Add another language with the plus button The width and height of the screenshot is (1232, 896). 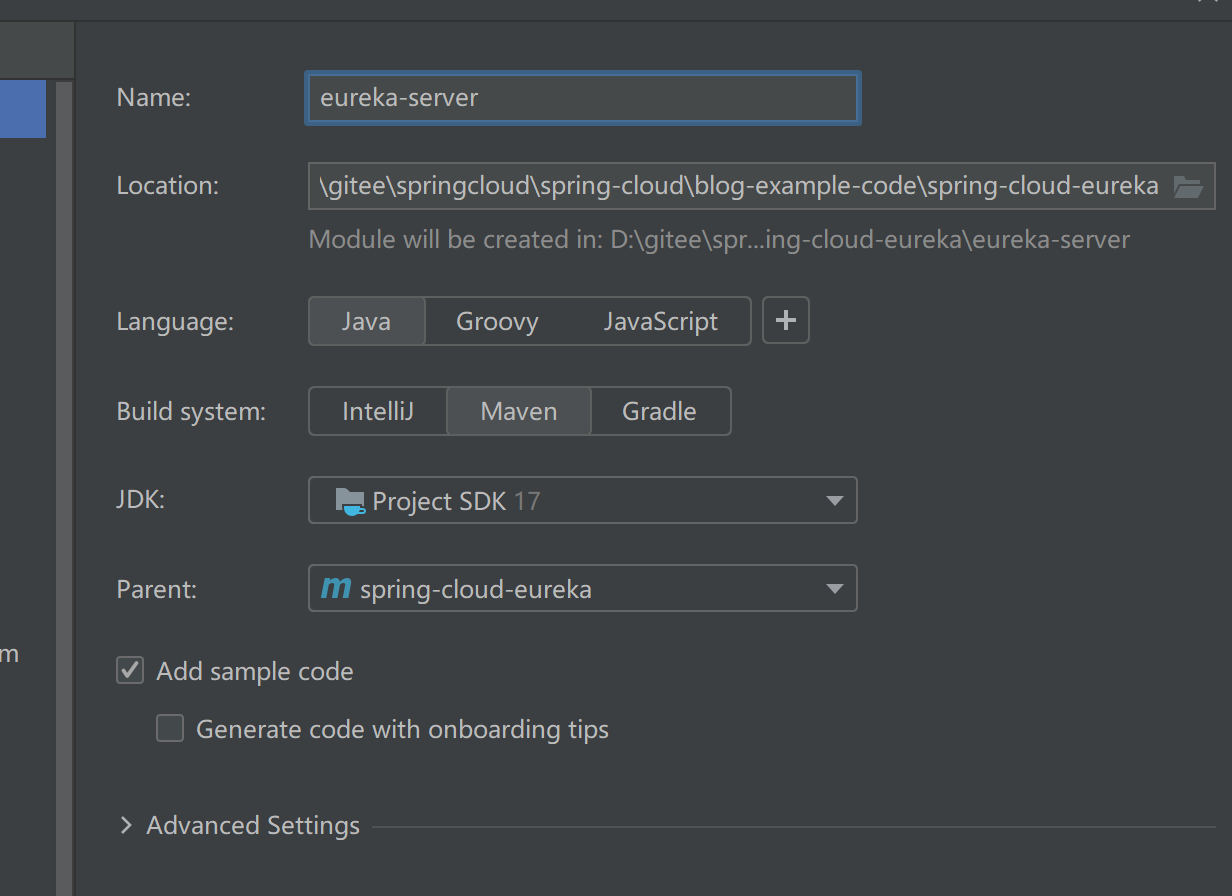pyautogui.click(x=786, y=320)
